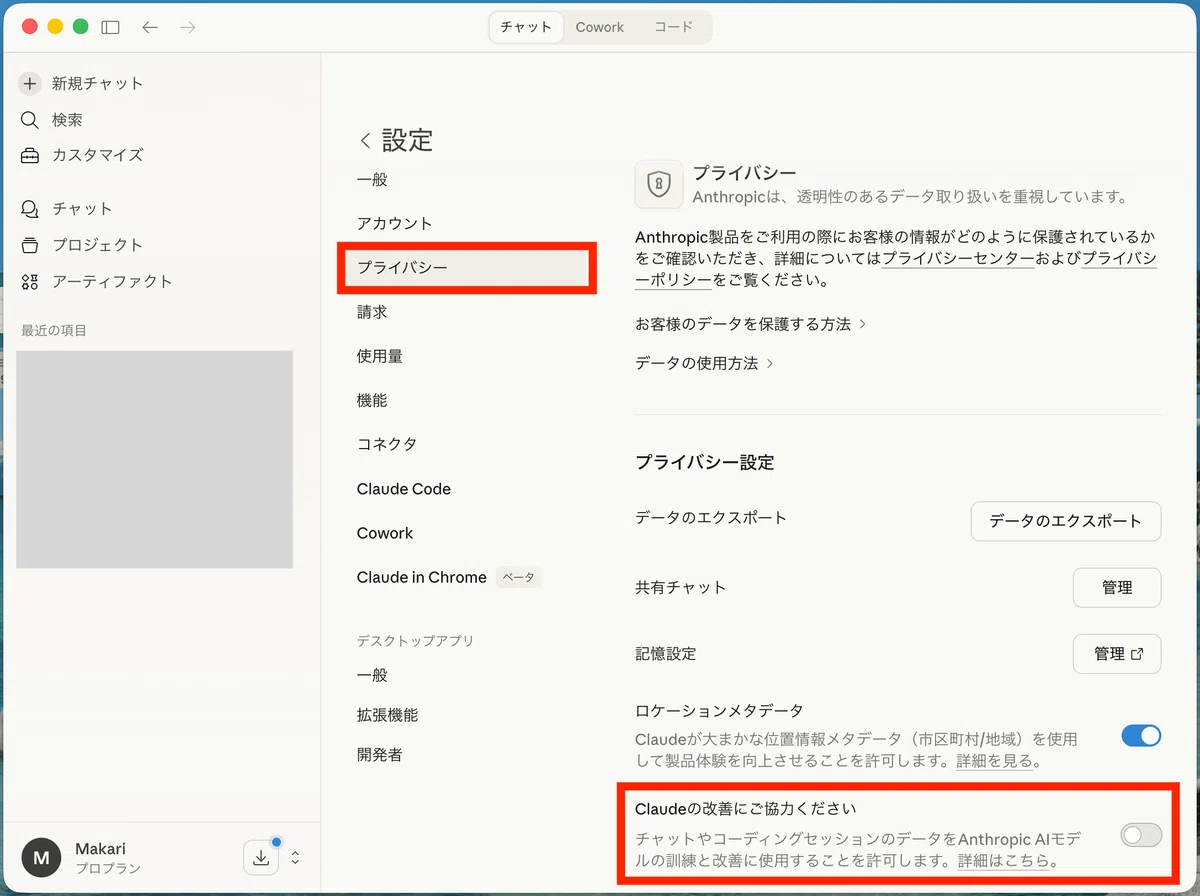Click the データのエクスポート button

coord(1066,521)
